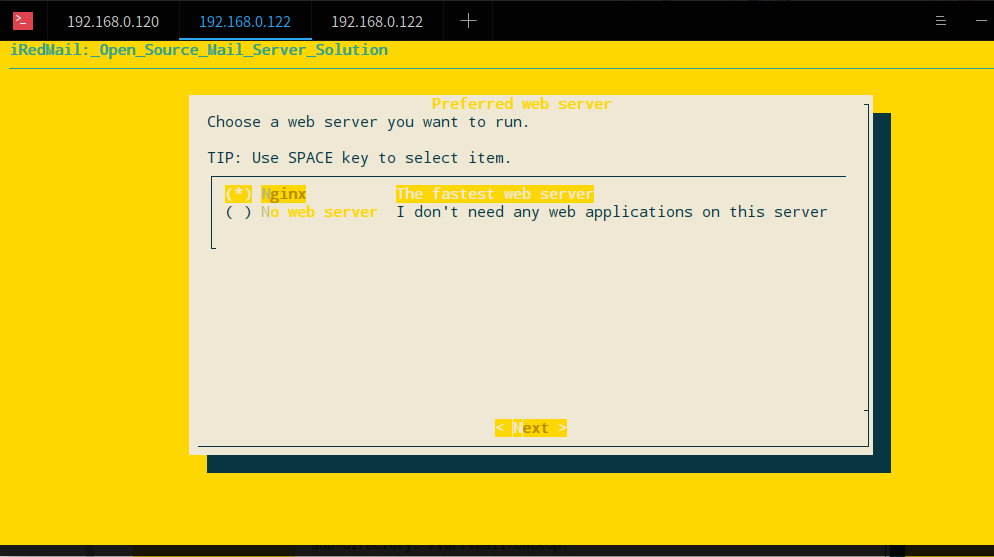Open the hamburger menu icon
The width and height of the screenshot is (994, 557).
pos(941,21)
